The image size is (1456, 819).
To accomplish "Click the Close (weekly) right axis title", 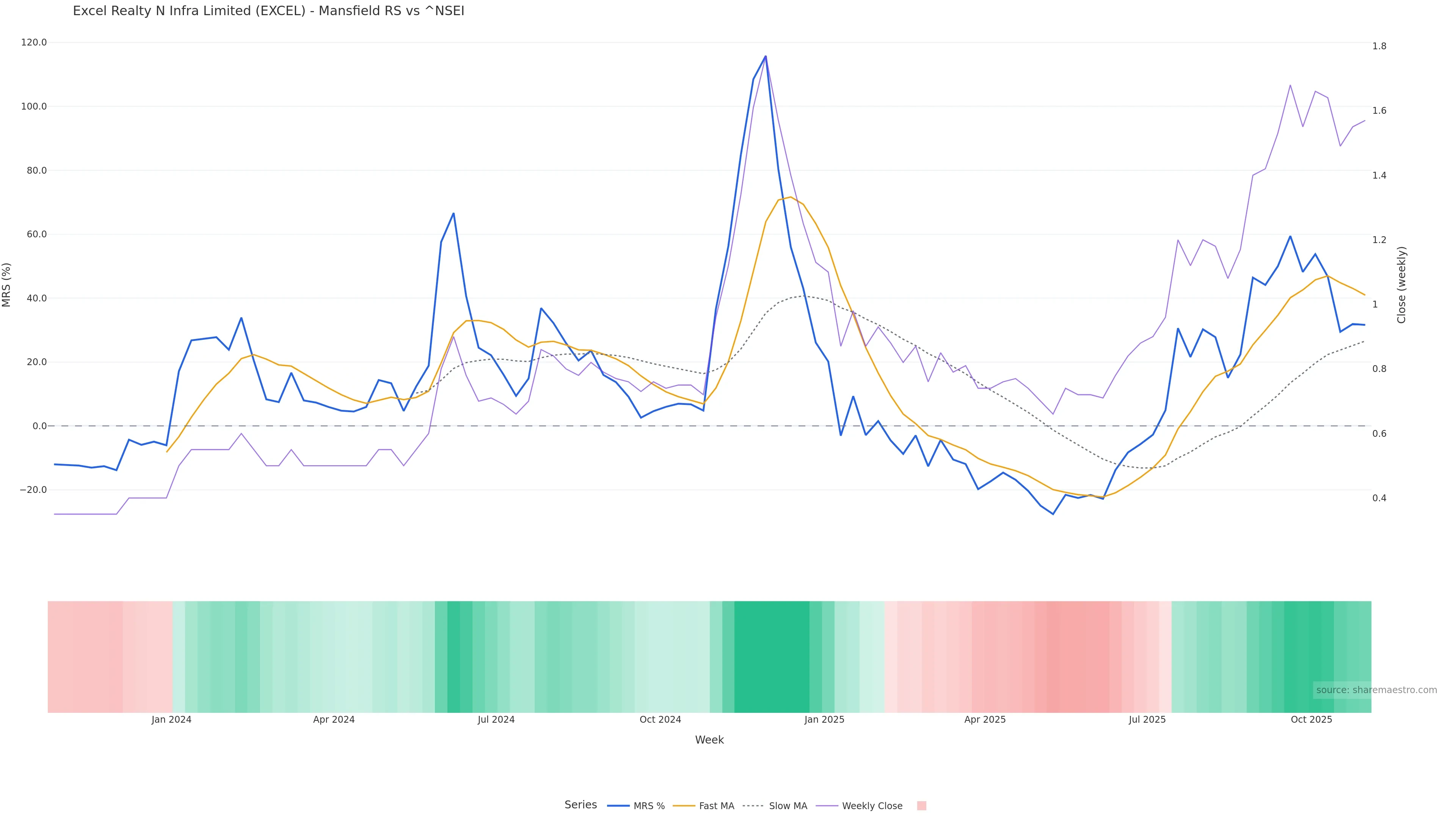I will click(x=1402, y=285).
